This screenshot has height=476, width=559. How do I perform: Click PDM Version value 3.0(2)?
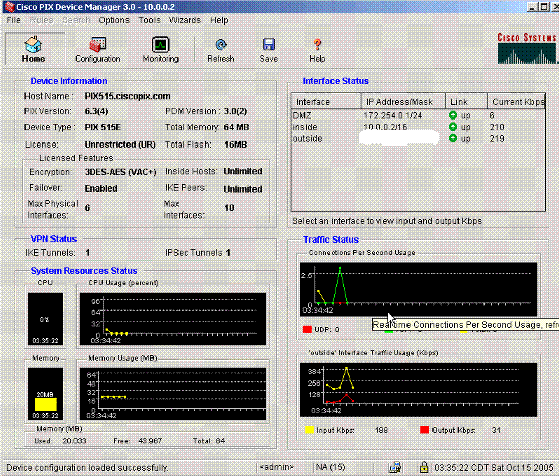tap(235, 111)
